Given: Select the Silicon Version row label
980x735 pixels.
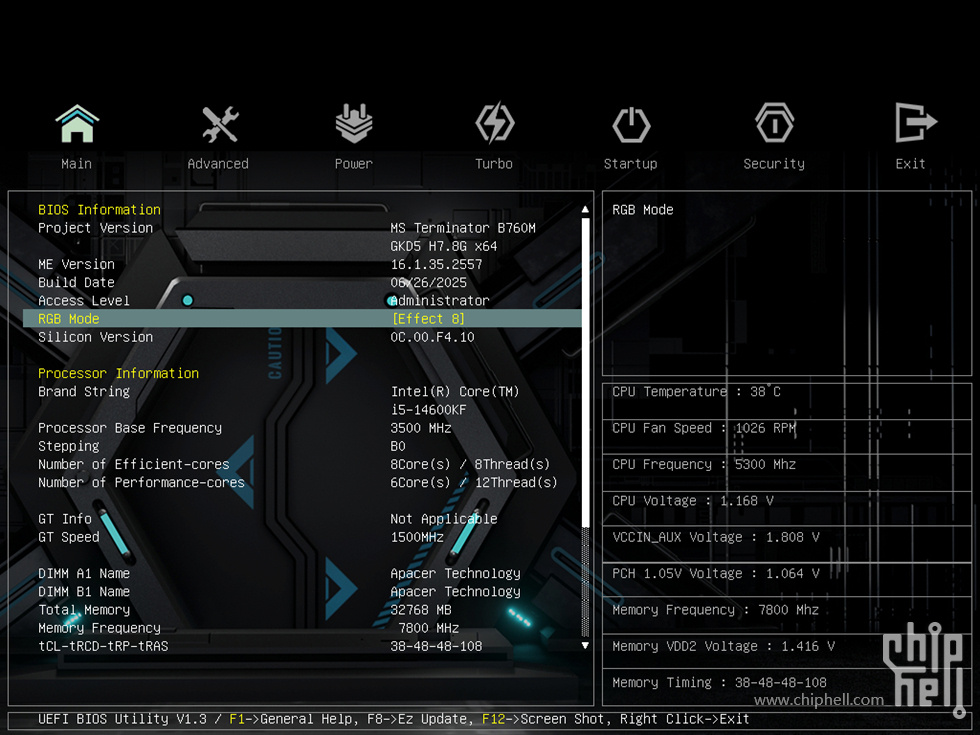Looking at the screenshot, I should (x=95, y=337).
